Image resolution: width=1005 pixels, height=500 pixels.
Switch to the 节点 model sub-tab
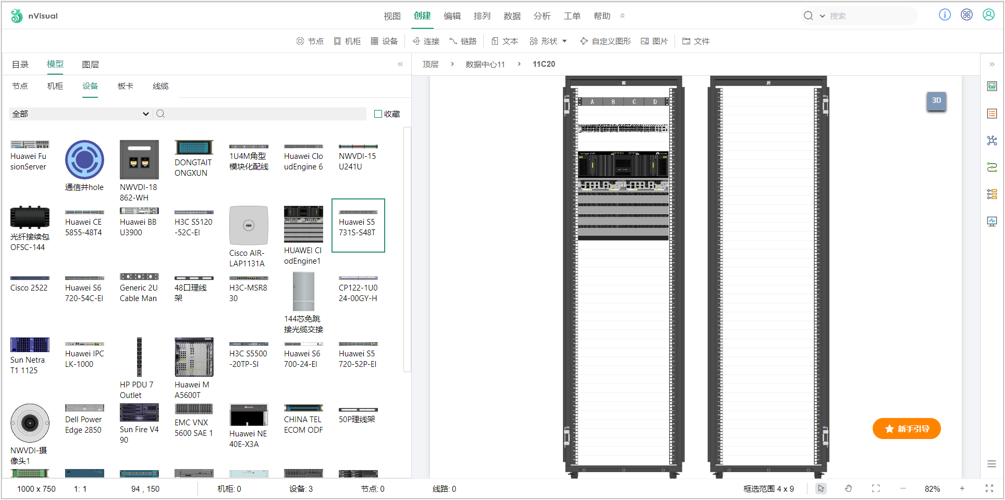click(x=20, y=86)
